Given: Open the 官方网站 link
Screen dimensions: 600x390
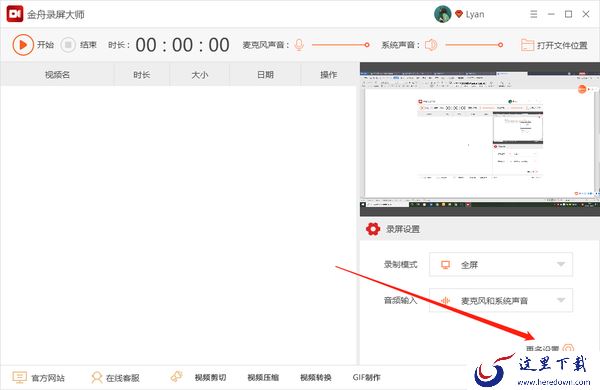Looking at the screenshot, I should [48, 378].
